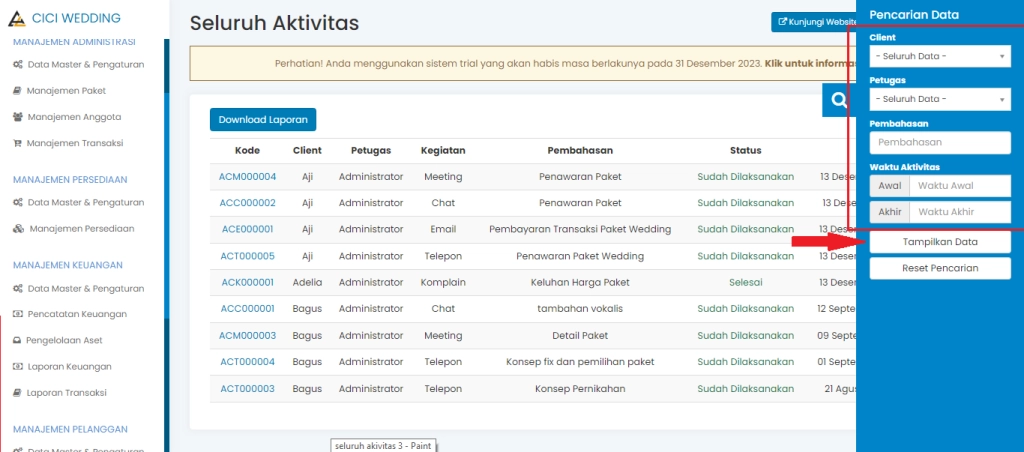The height and width of the screenshot is (452, 1024).
Task: Click the Download Laporan button
Action: [263, 119]
